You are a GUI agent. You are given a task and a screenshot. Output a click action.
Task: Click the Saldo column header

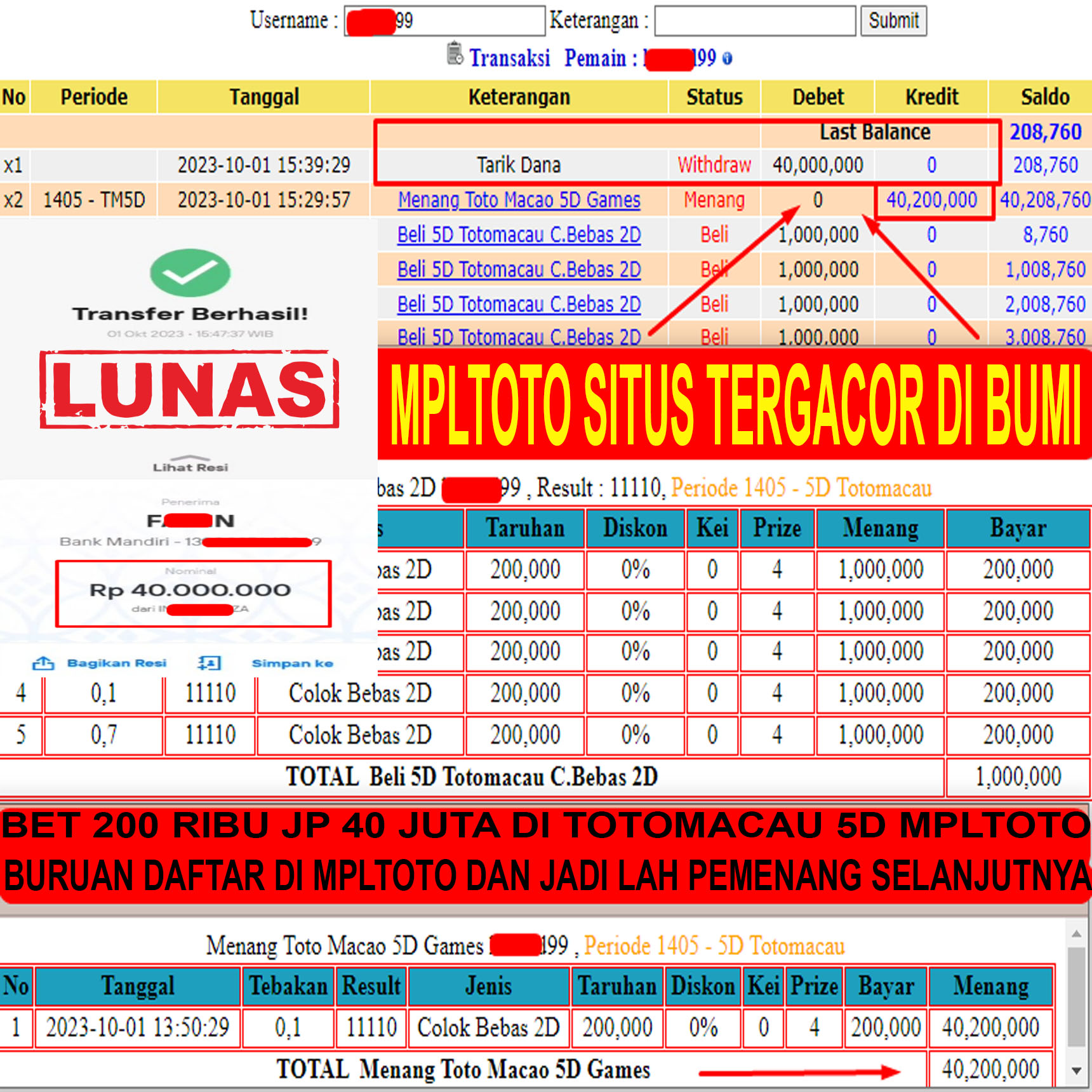point(1044,97)
